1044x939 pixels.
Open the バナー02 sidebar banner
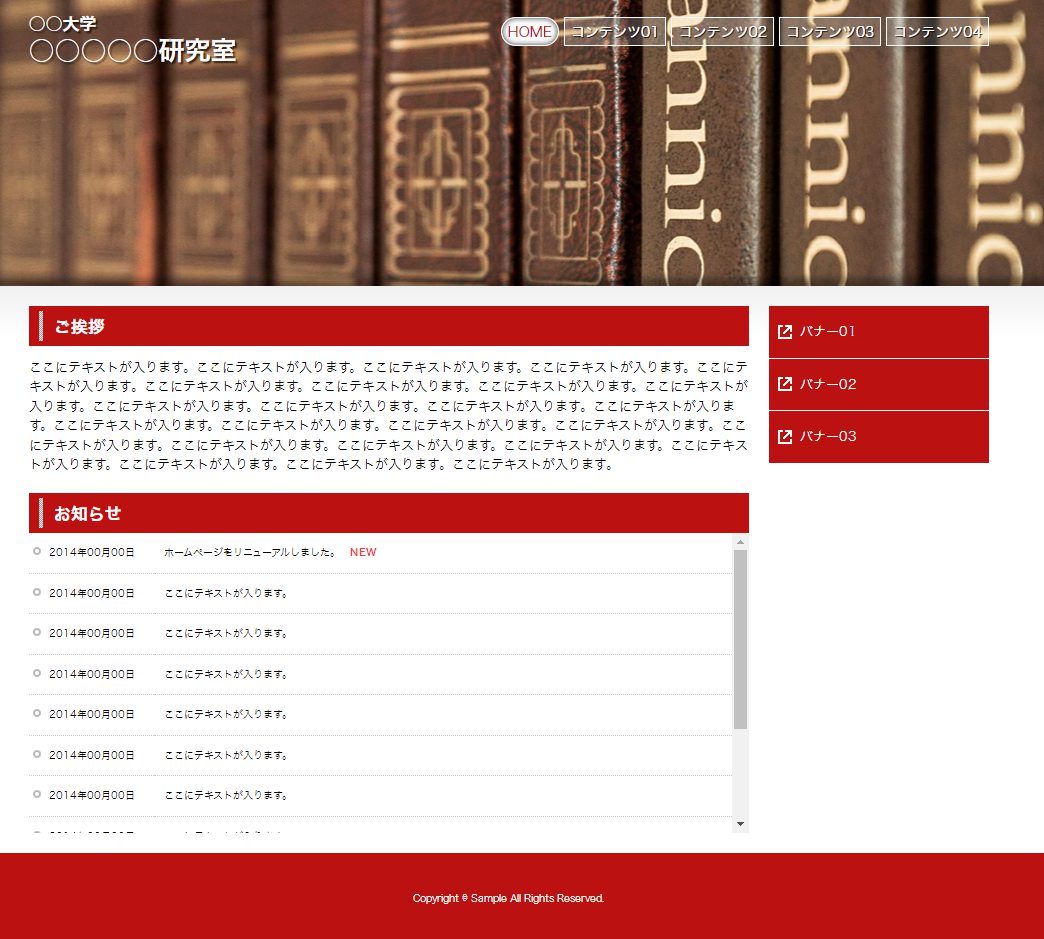878,384
